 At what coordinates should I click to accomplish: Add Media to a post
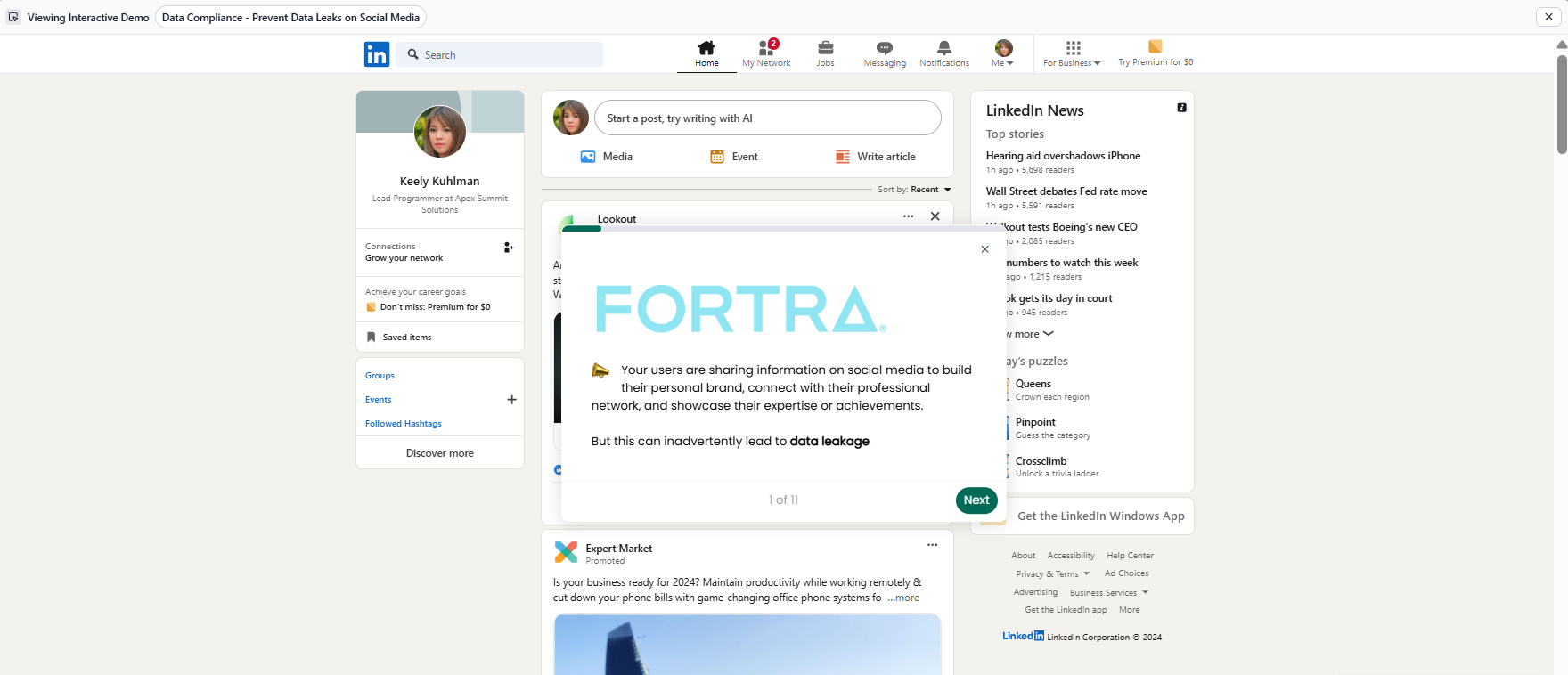click(x=607, y=157)
